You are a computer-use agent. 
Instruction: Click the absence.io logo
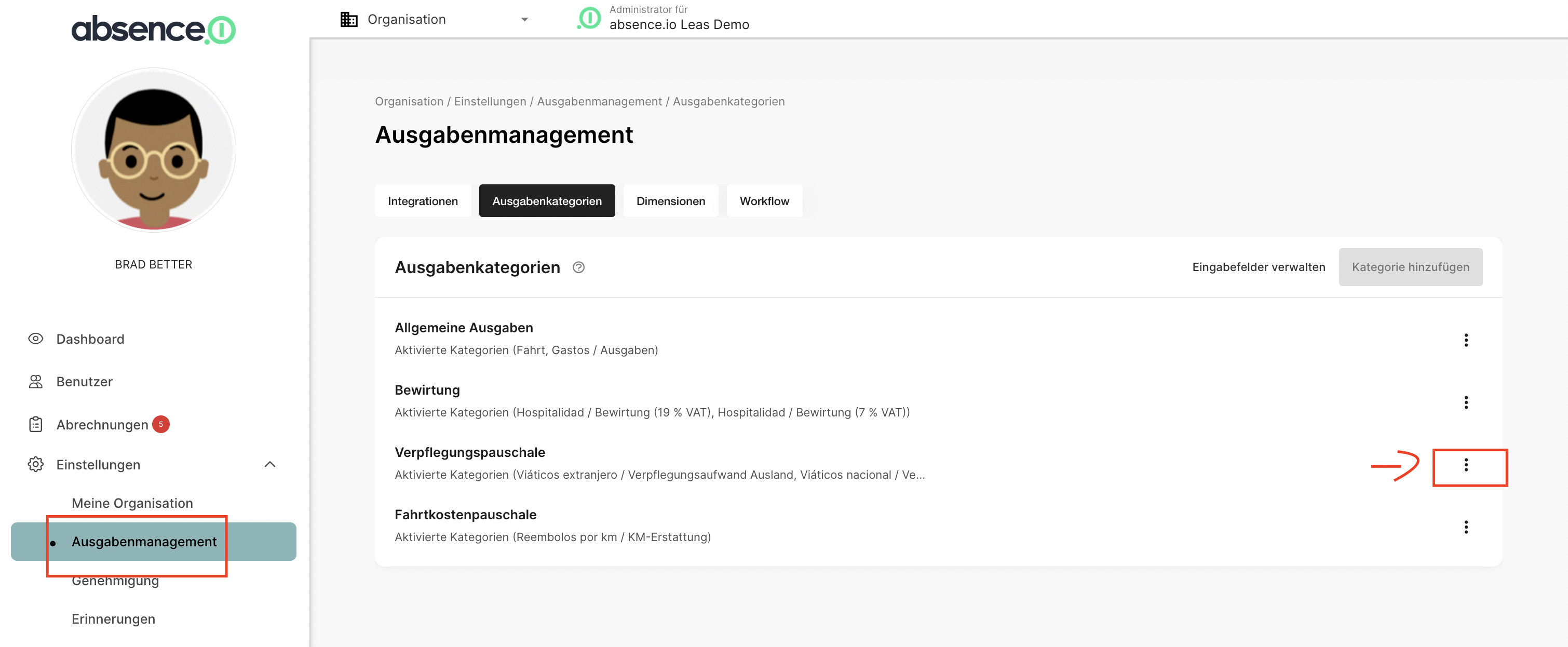tap(153, 29)
